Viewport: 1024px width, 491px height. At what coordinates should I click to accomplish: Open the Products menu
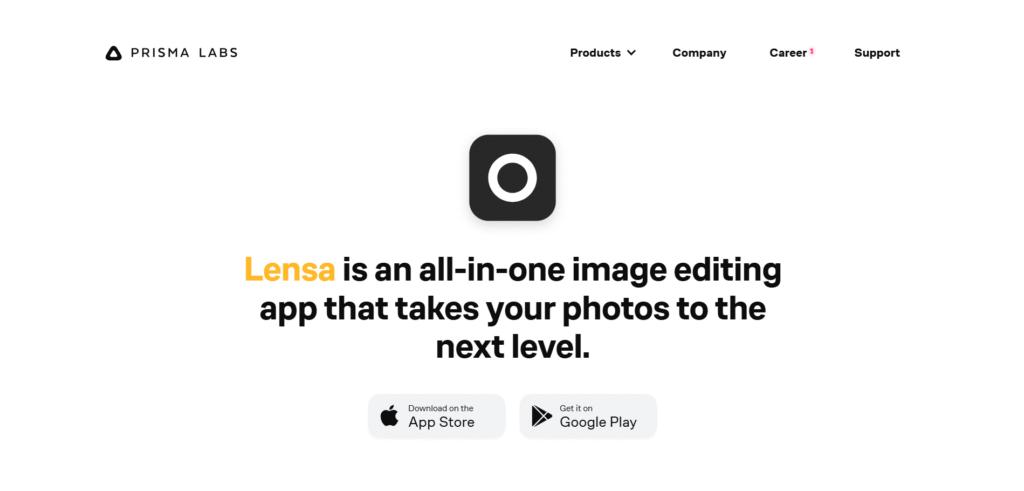[x=595, y=53]
